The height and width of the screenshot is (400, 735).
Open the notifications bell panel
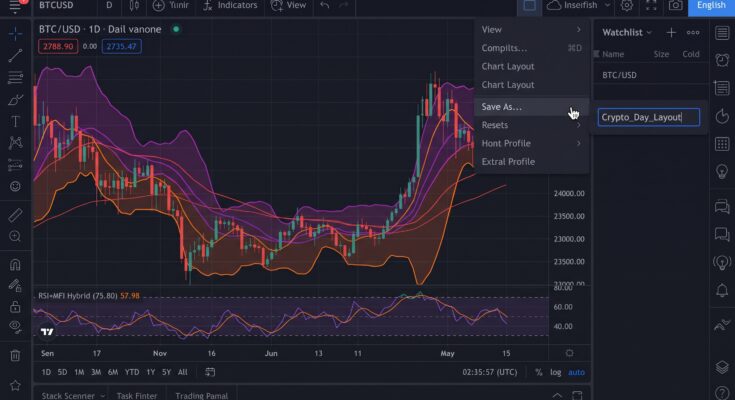(722, 291)
